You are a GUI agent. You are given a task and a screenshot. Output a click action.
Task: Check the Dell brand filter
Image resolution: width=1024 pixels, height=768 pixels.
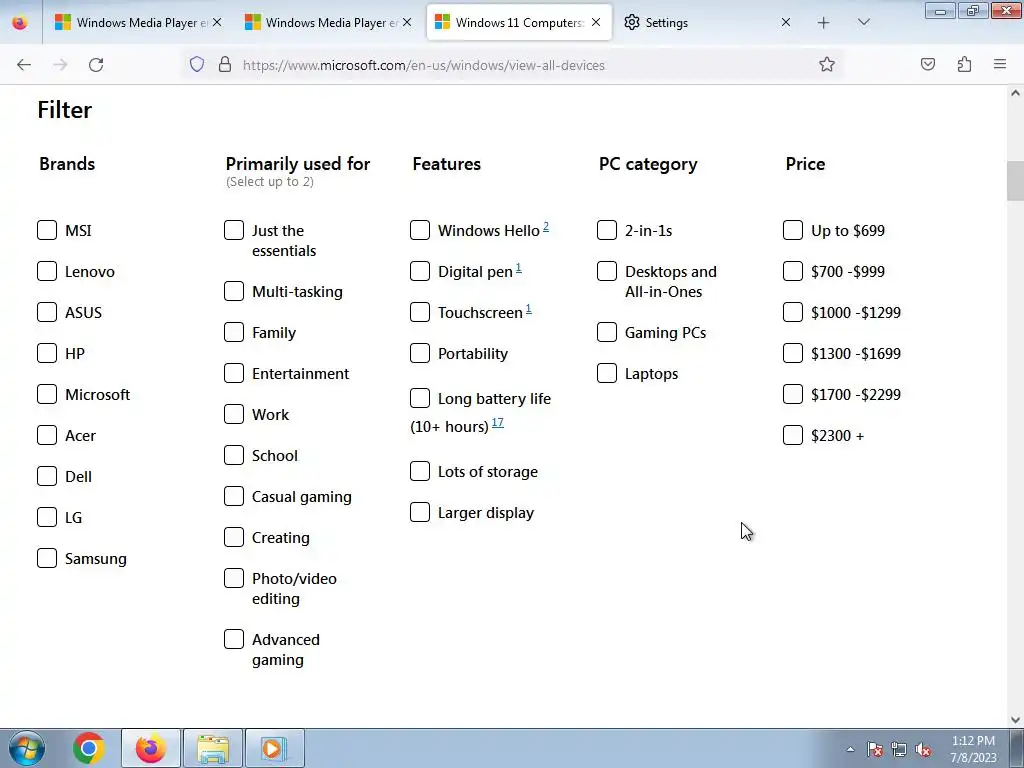(x=47, y=476)
